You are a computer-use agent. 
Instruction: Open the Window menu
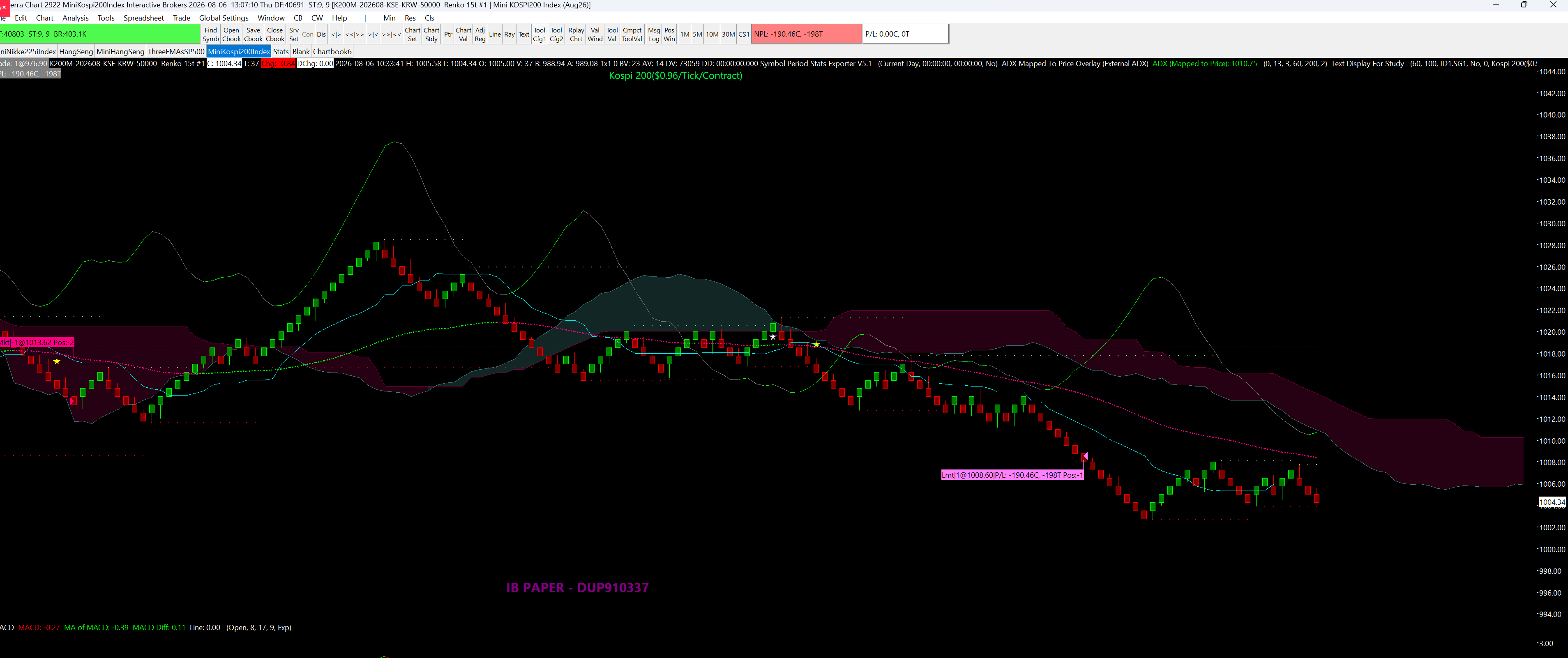coord(271,18)
